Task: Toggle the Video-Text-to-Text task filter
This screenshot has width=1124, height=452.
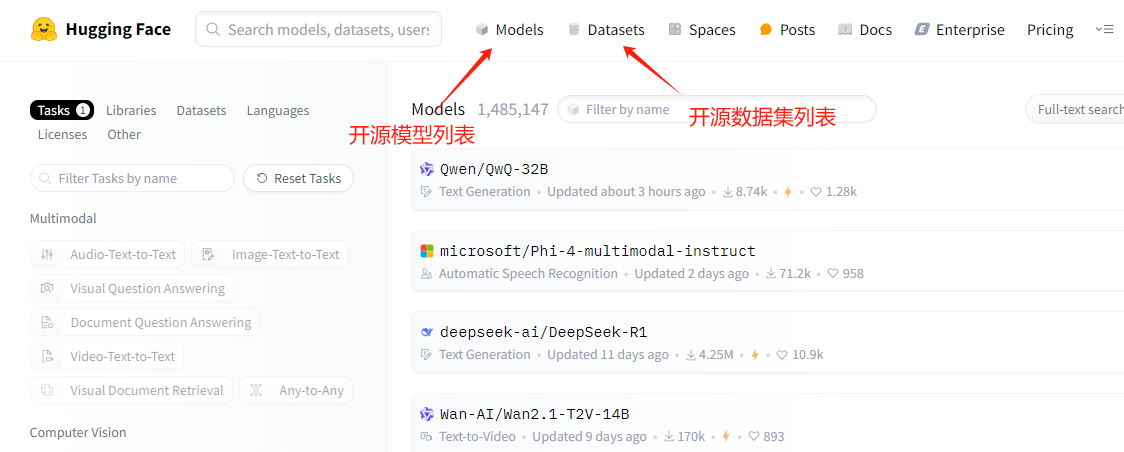Action: point(107,356)
